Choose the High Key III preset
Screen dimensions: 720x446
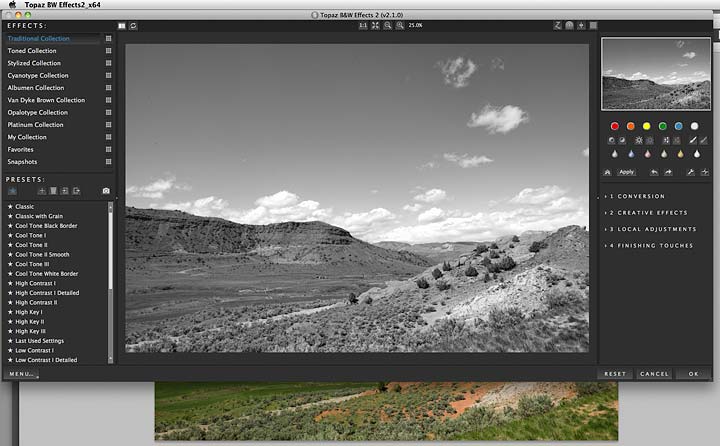30,331
